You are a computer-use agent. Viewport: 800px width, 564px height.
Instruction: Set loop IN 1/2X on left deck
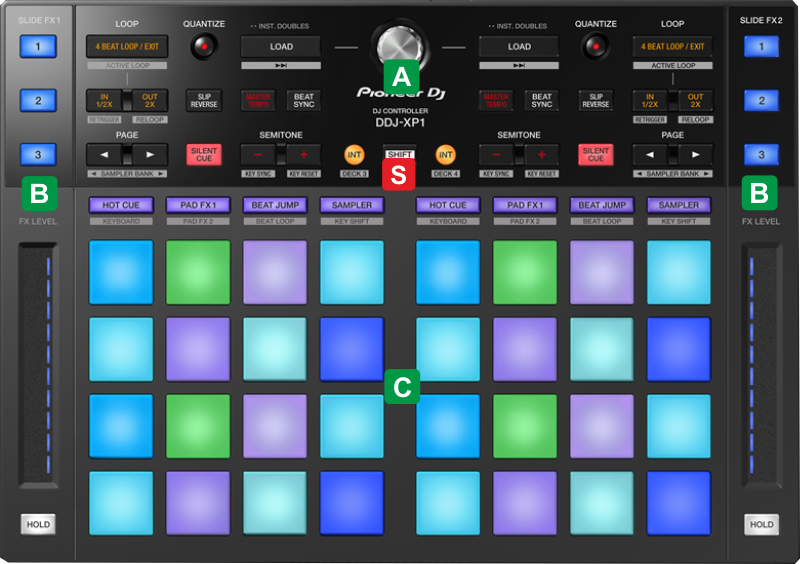104,100
